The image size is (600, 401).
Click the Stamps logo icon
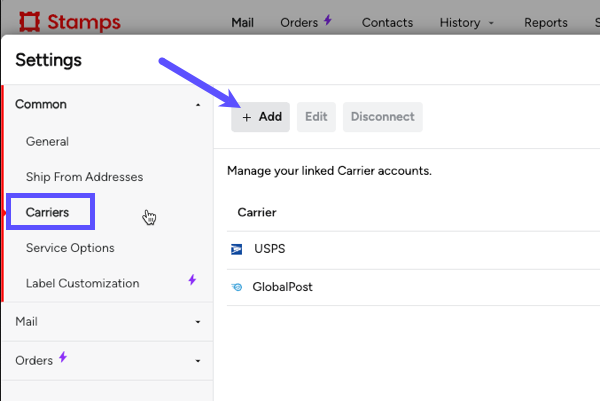coord(29,22)
